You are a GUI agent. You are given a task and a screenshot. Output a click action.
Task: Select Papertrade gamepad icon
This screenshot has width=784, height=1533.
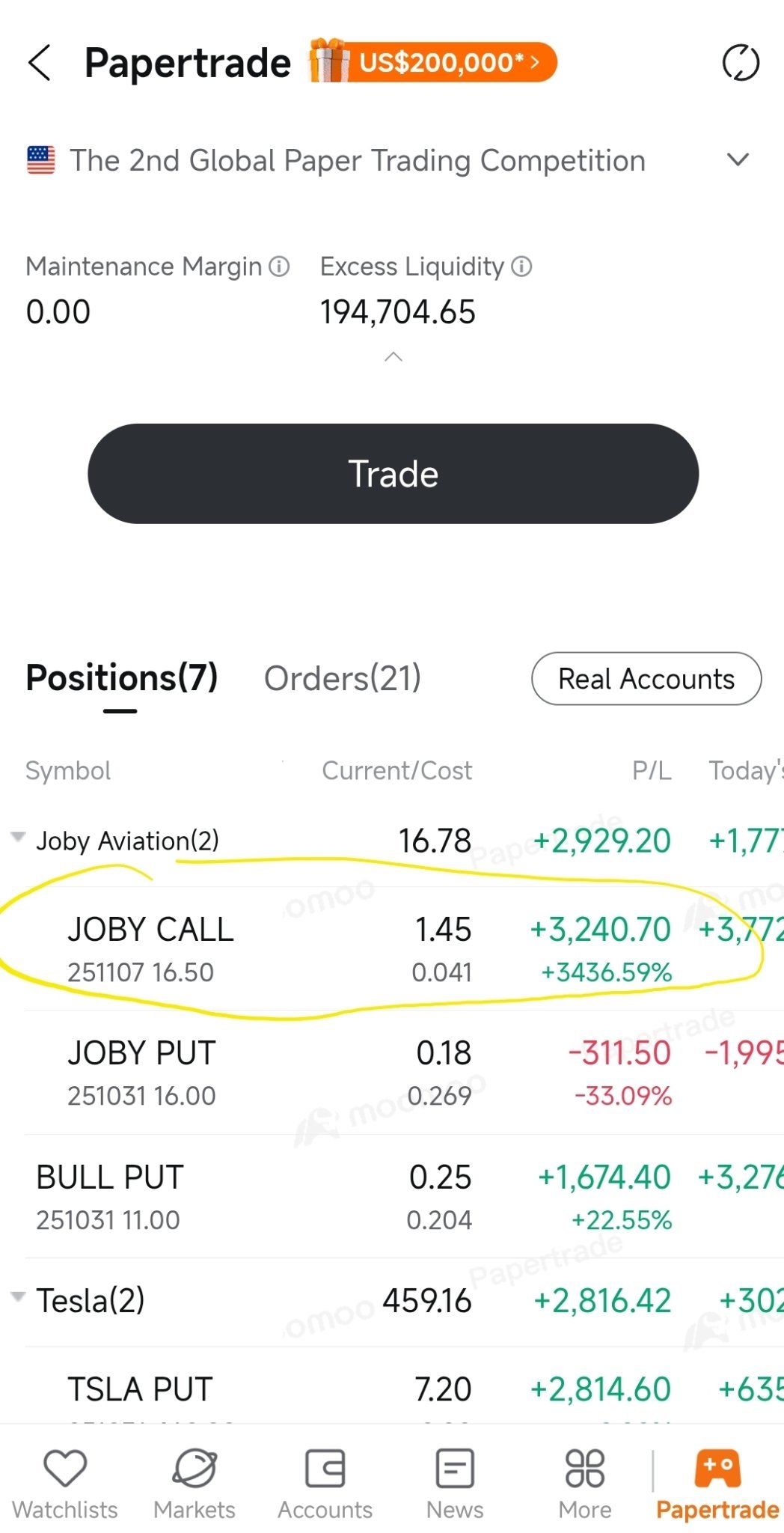pyautogui.click(x=717, y=1468)
